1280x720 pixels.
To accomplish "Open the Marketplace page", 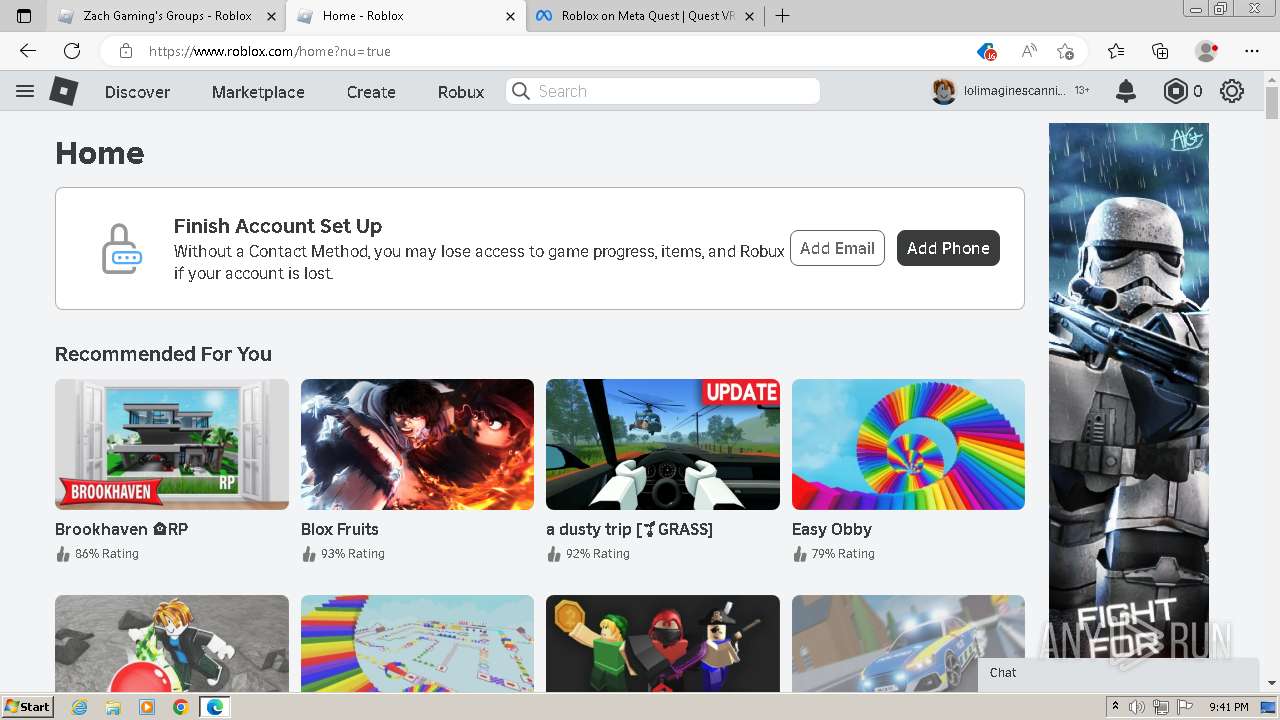I will tap(258, 92).
